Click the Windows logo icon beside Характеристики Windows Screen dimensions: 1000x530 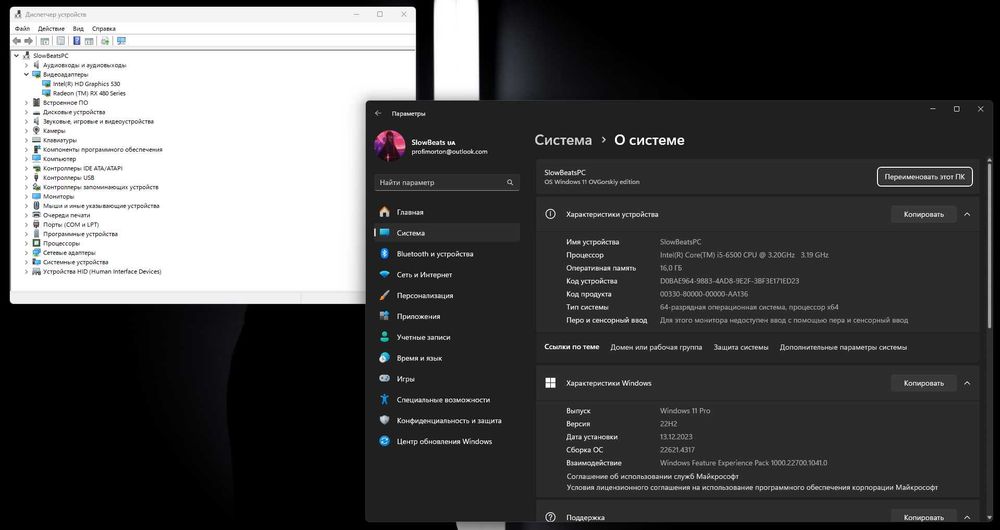pyautogui.click(x=550, y=383)
